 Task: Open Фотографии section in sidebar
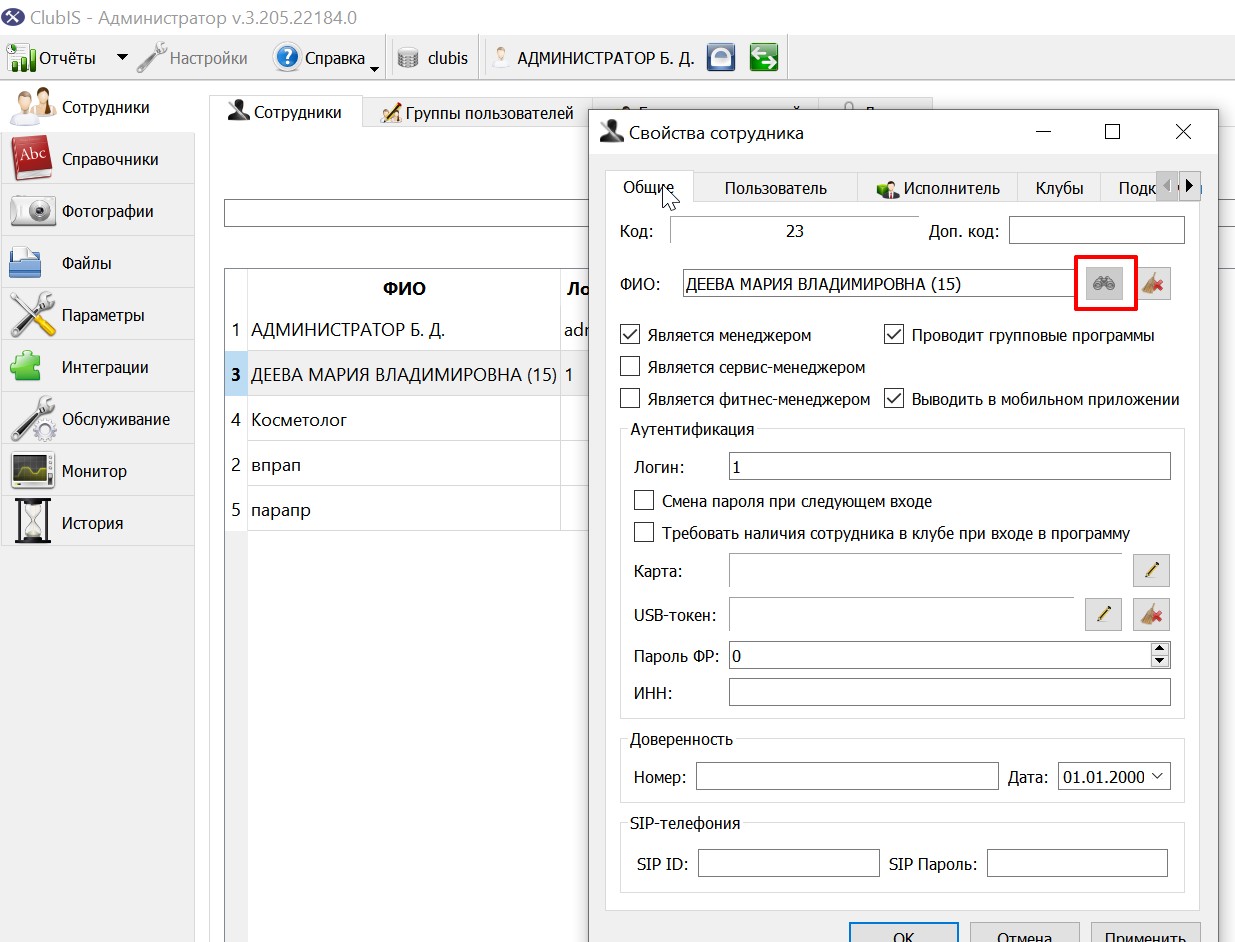coord(98,211)
